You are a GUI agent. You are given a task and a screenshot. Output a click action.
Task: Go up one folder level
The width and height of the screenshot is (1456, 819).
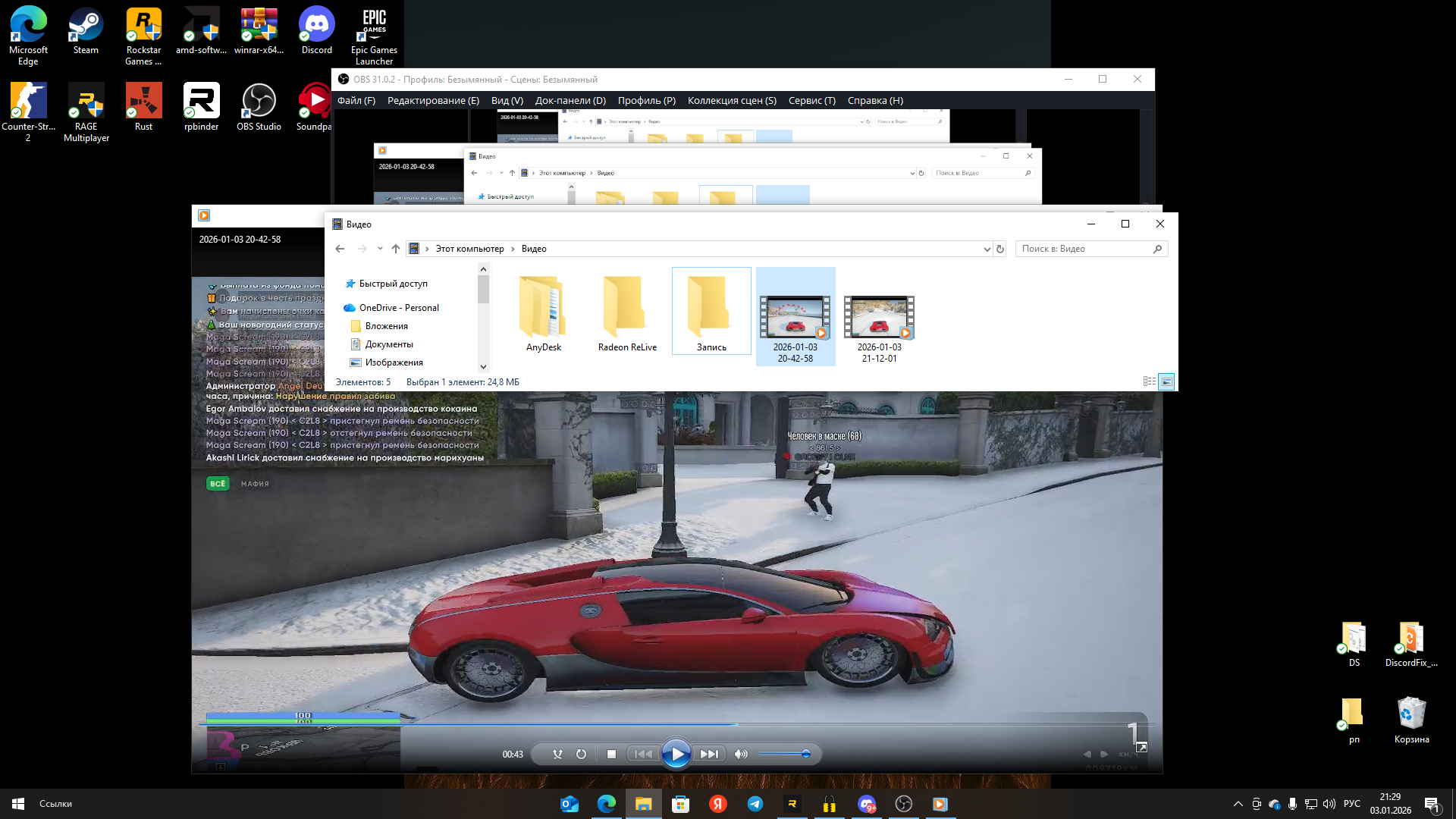(x=396, y=249)
